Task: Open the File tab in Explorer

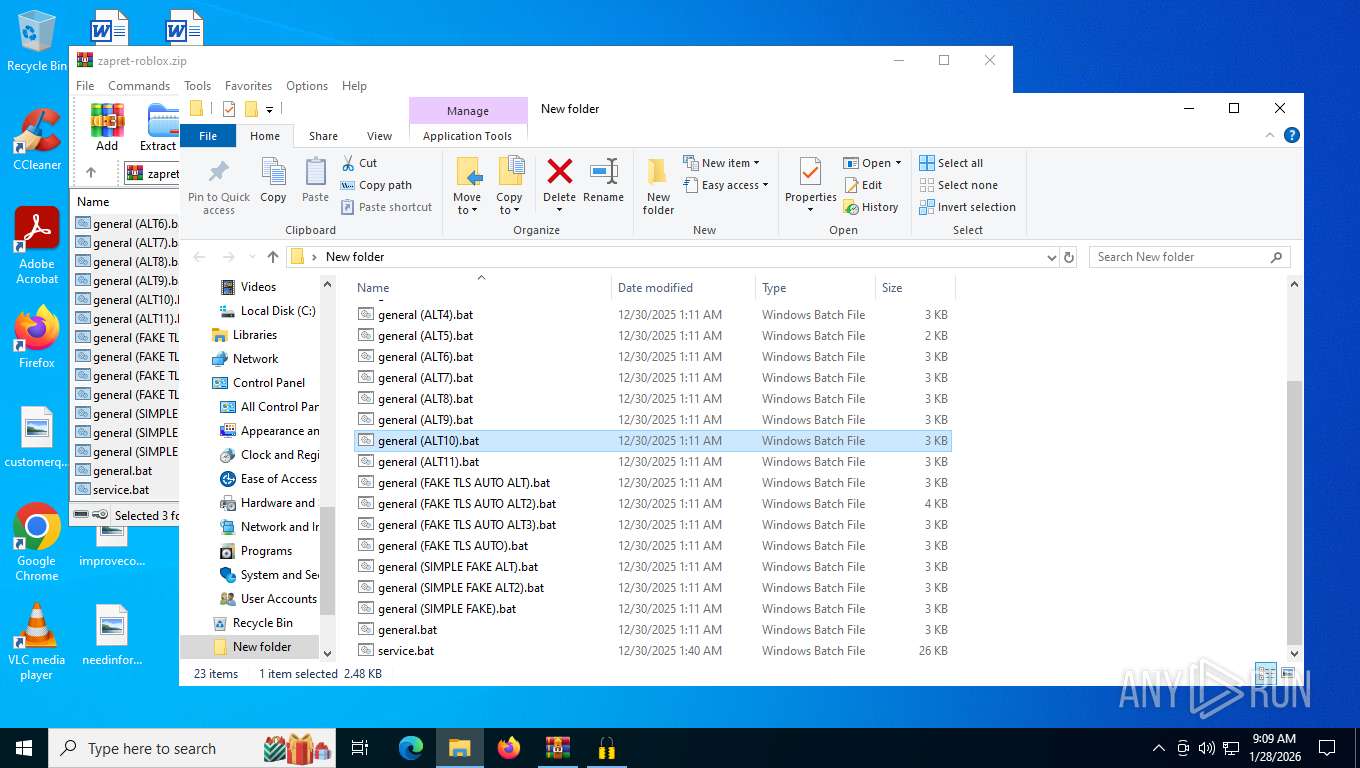Action: (208, 136)
